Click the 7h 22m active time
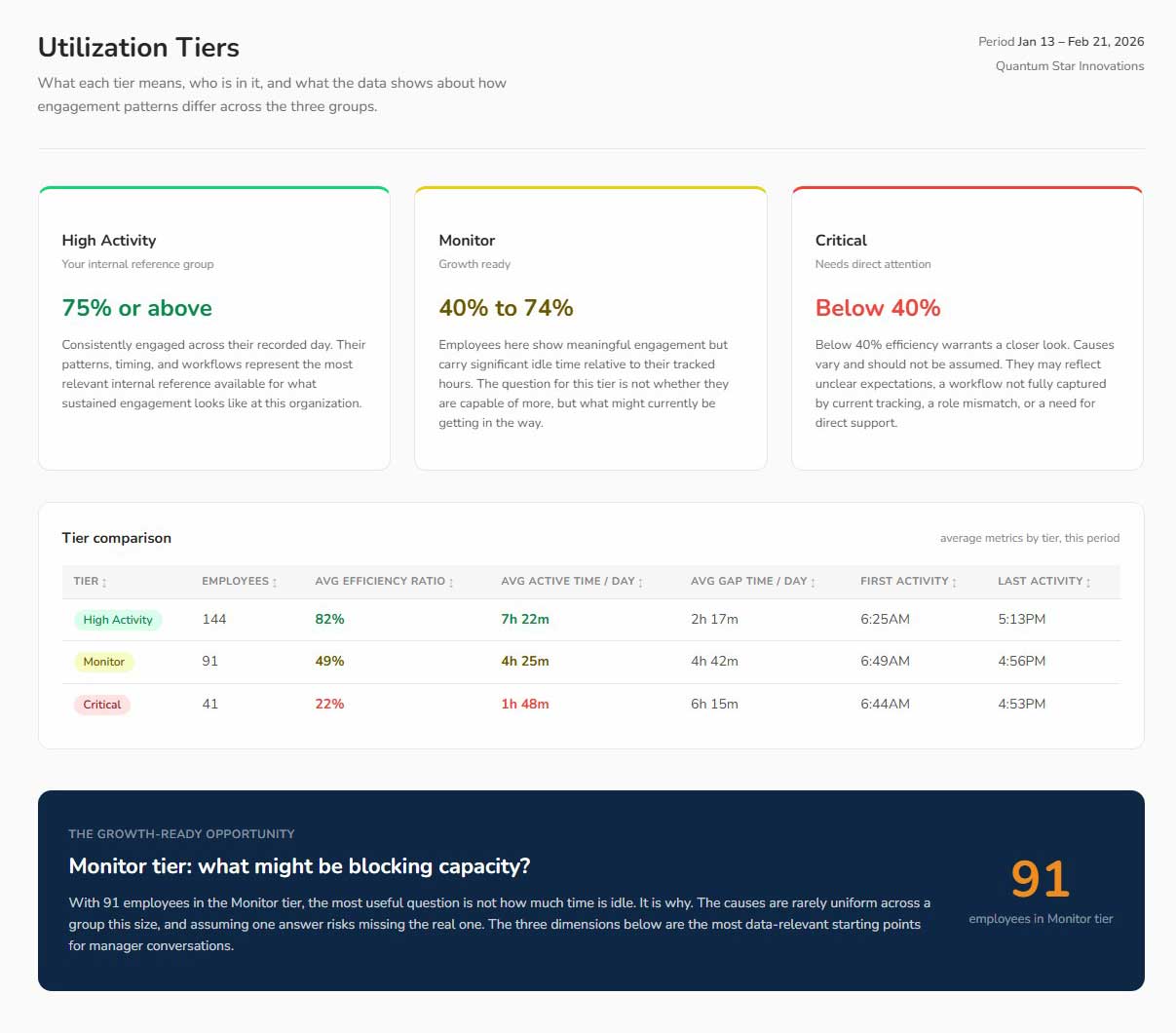This screenshot has width=1176, height=1033. click(x=525, y=619)
